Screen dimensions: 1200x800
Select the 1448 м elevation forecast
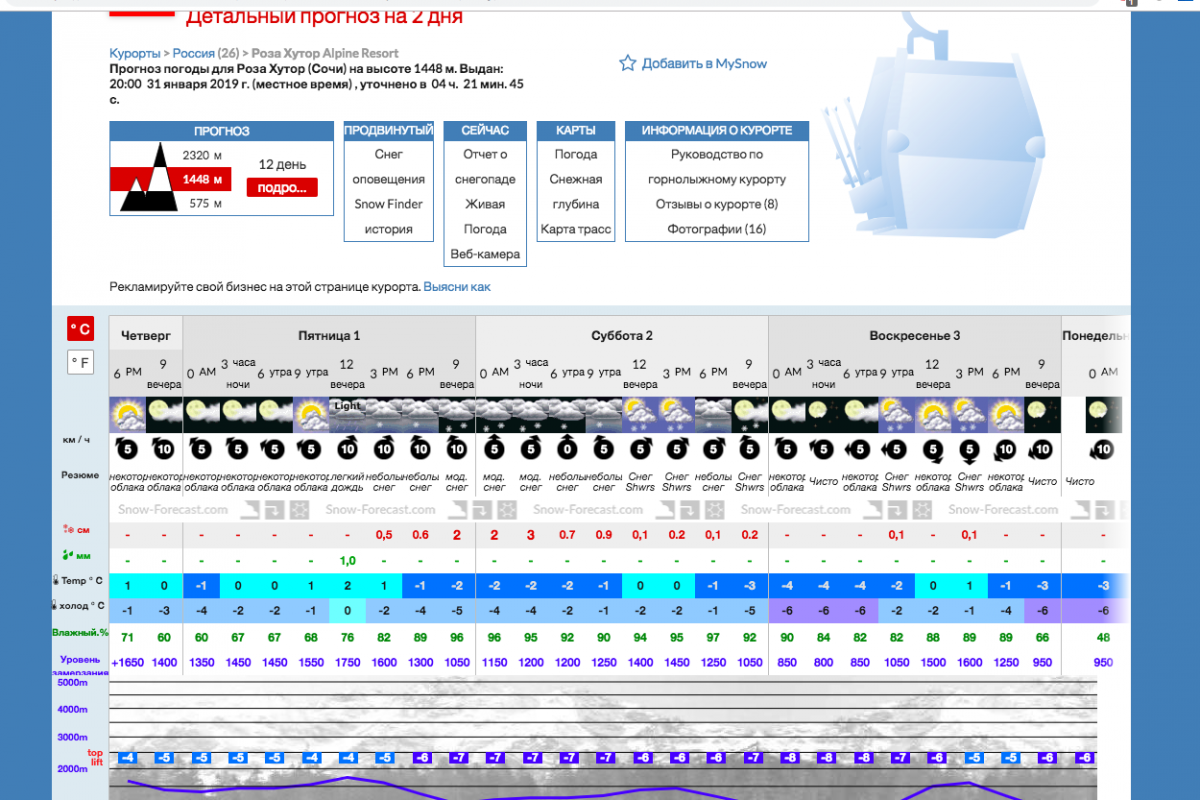(201, 180)
